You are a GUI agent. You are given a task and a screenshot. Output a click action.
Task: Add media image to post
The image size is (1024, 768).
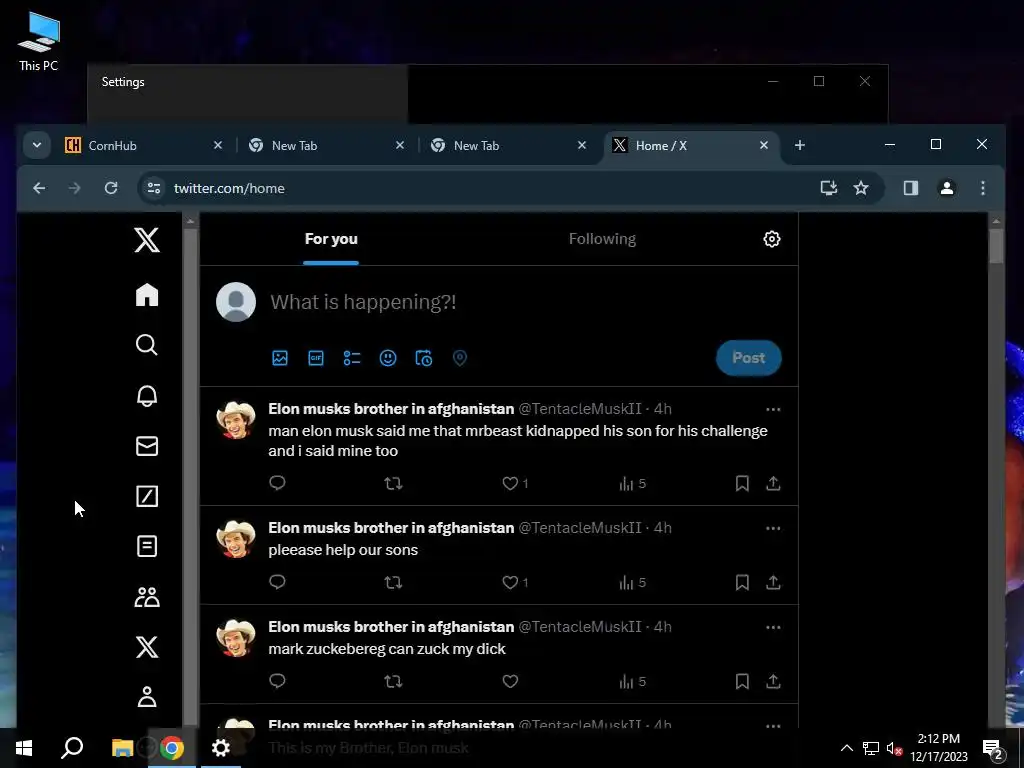pyautogui.click(x=280, y=358)
